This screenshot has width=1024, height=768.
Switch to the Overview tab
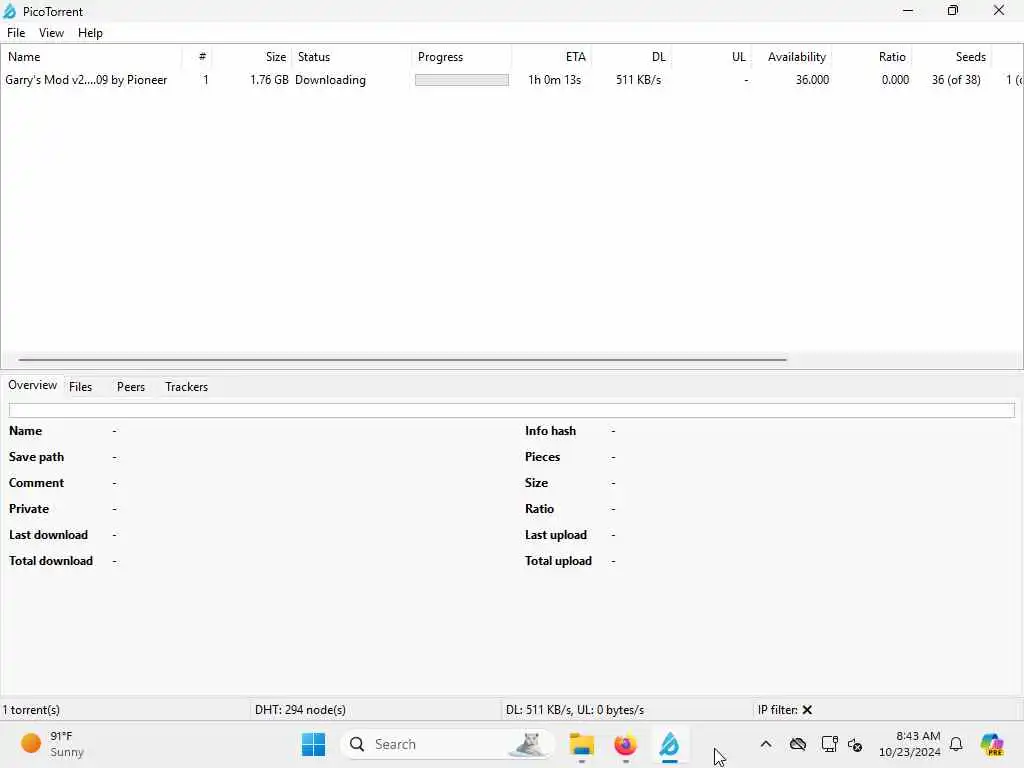tap(32, 385)
